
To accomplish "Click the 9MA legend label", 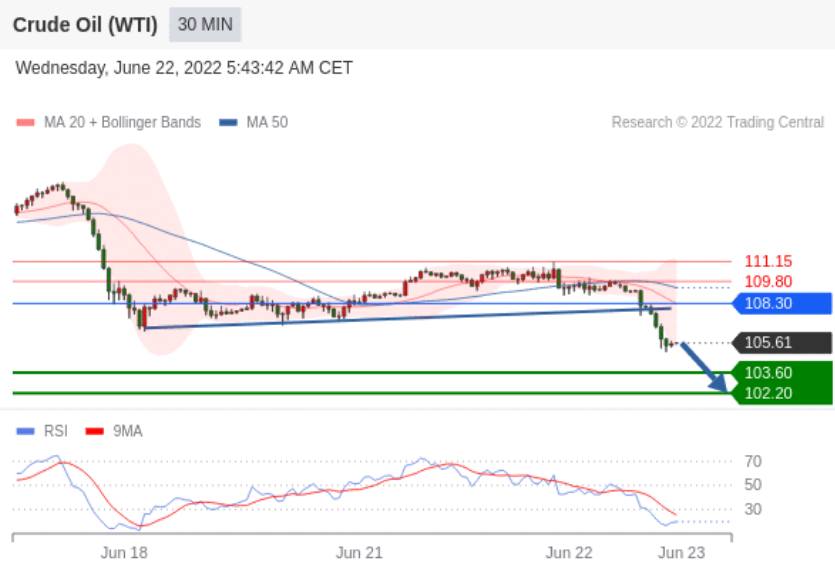I will pos(128,431).
